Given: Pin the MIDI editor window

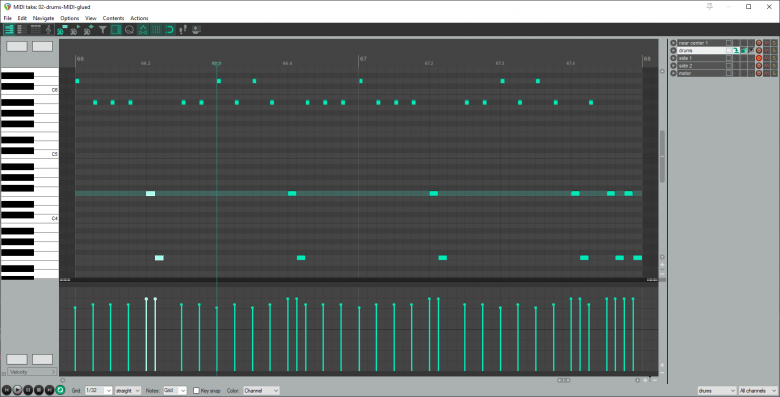Looking at the screenshot, I should (710, 6).
